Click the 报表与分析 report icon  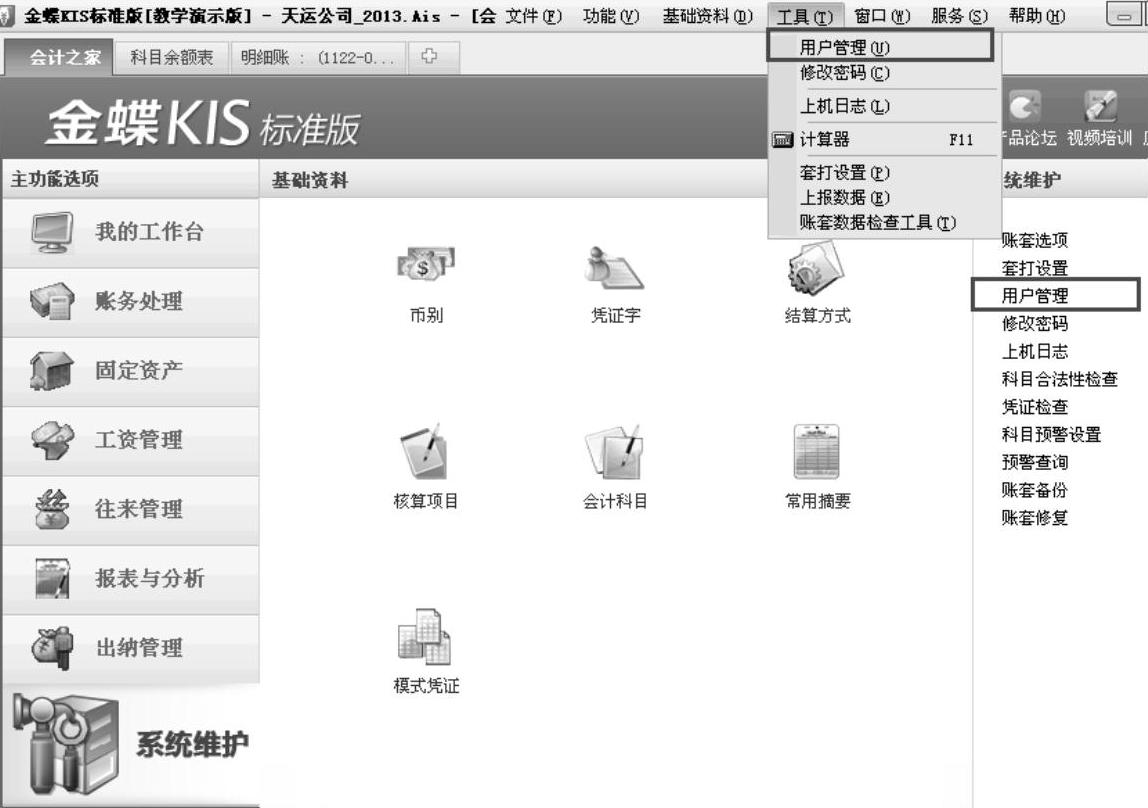coord(52,578)
